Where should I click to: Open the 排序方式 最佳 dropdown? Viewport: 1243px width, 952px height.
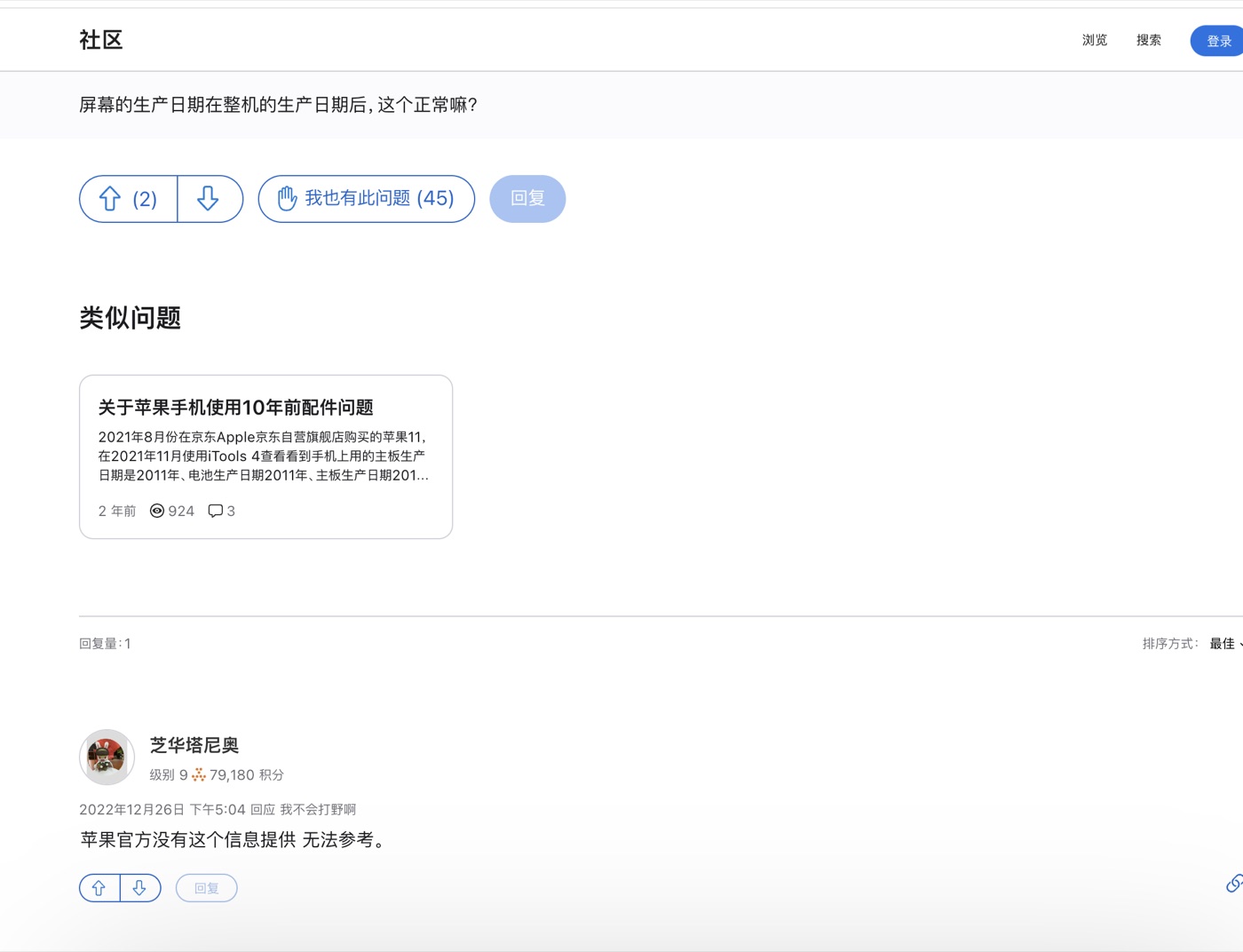(1225, 644)
